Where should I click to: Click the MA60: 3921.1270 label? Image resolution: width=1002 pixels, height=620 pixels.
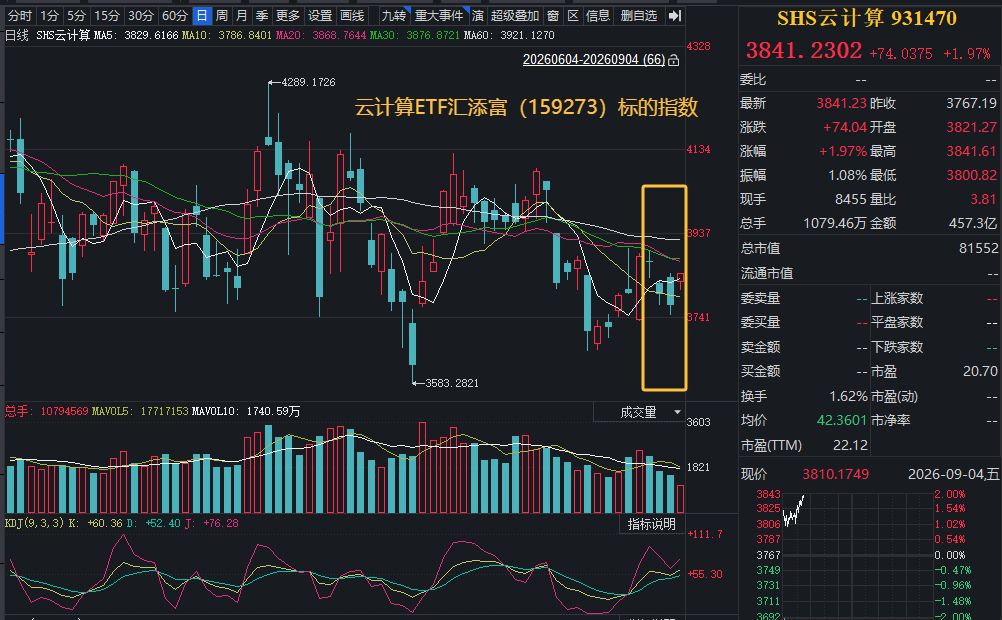509,35
